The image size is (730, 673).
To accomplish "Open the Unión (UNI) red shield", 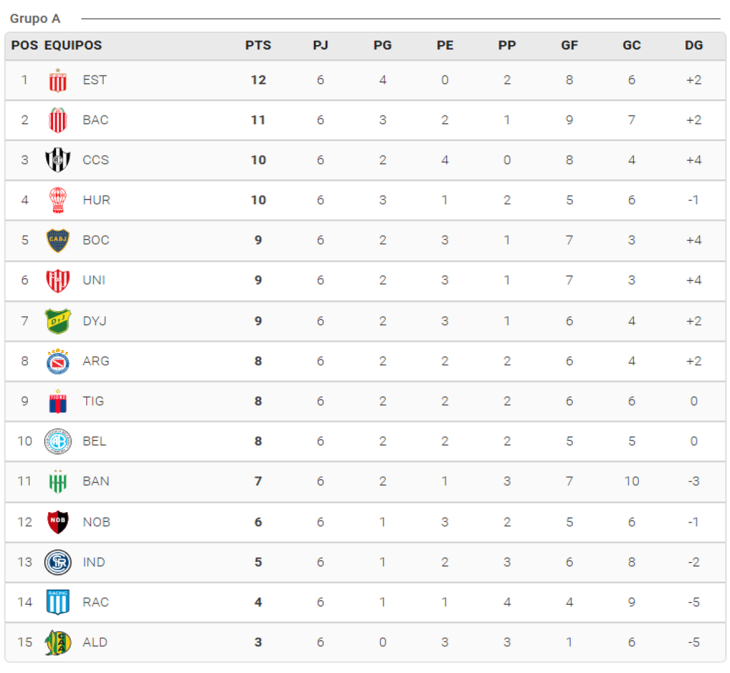I will [x=58, y=281].
